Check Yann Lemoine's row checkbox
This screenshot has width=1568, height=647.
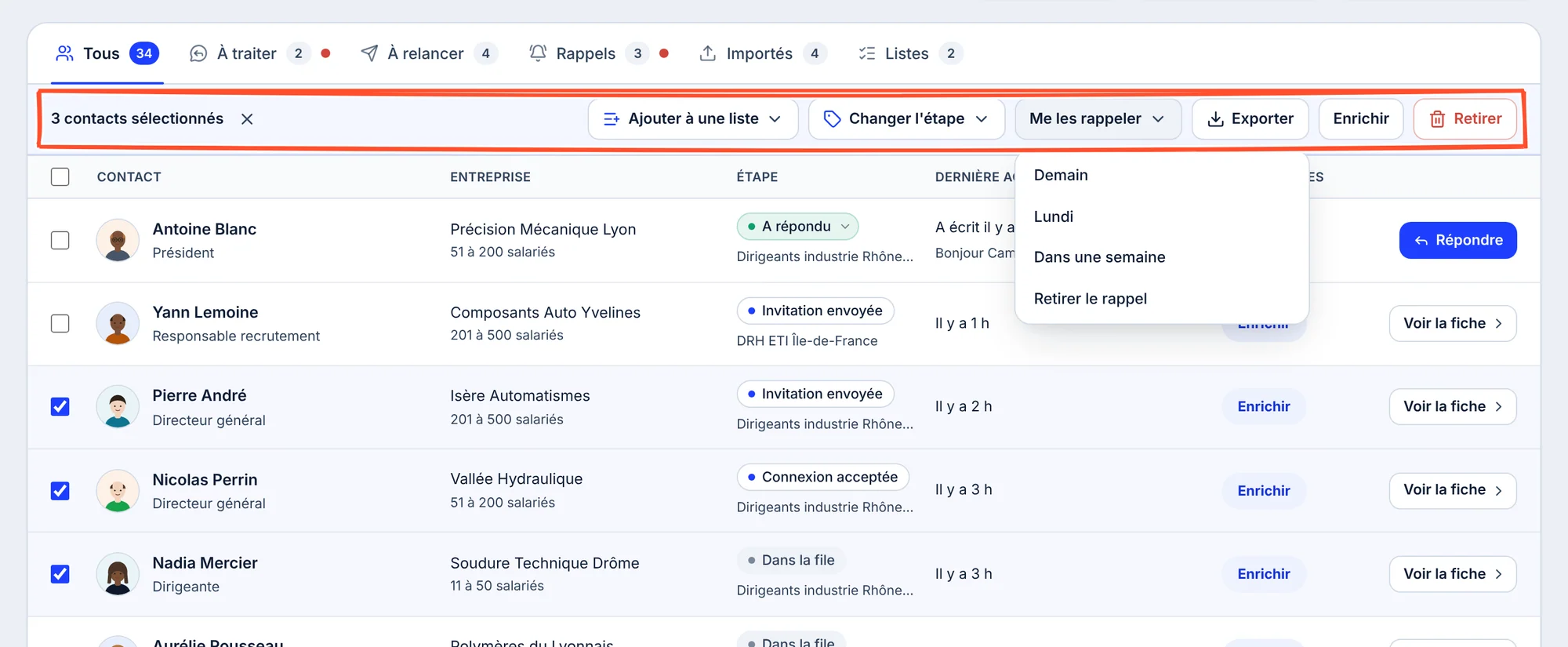[60, 323]
